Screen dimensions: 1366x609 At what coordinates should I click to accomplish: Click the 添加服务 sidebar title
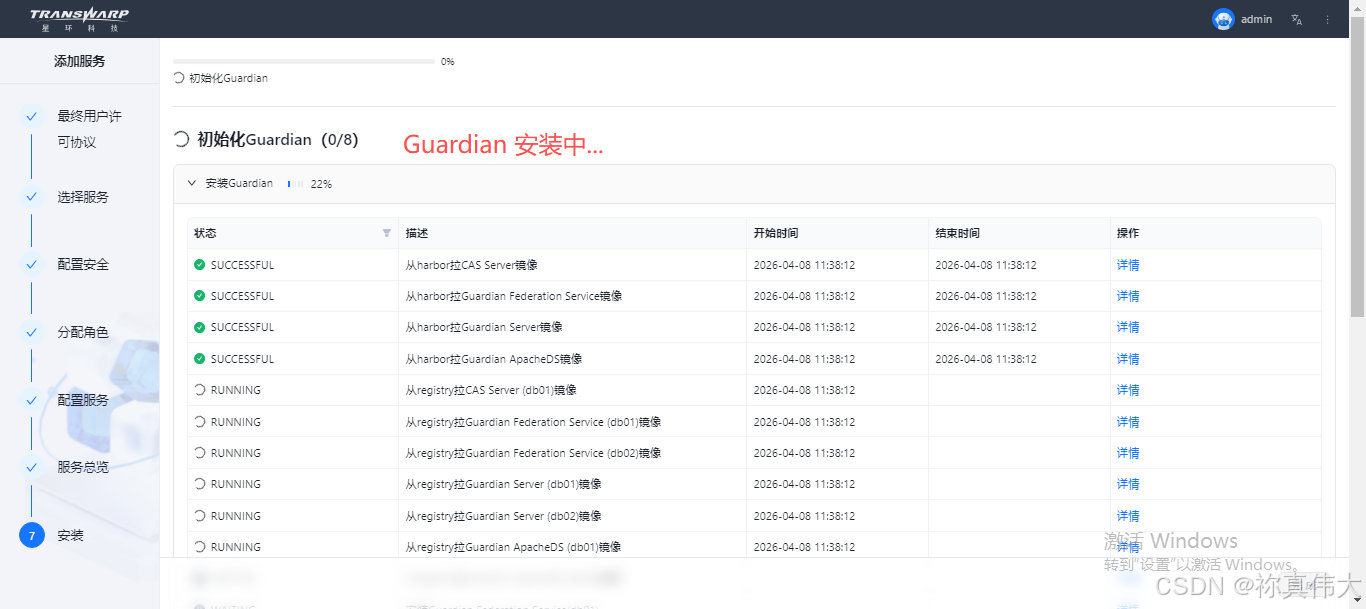coord(79,61)
